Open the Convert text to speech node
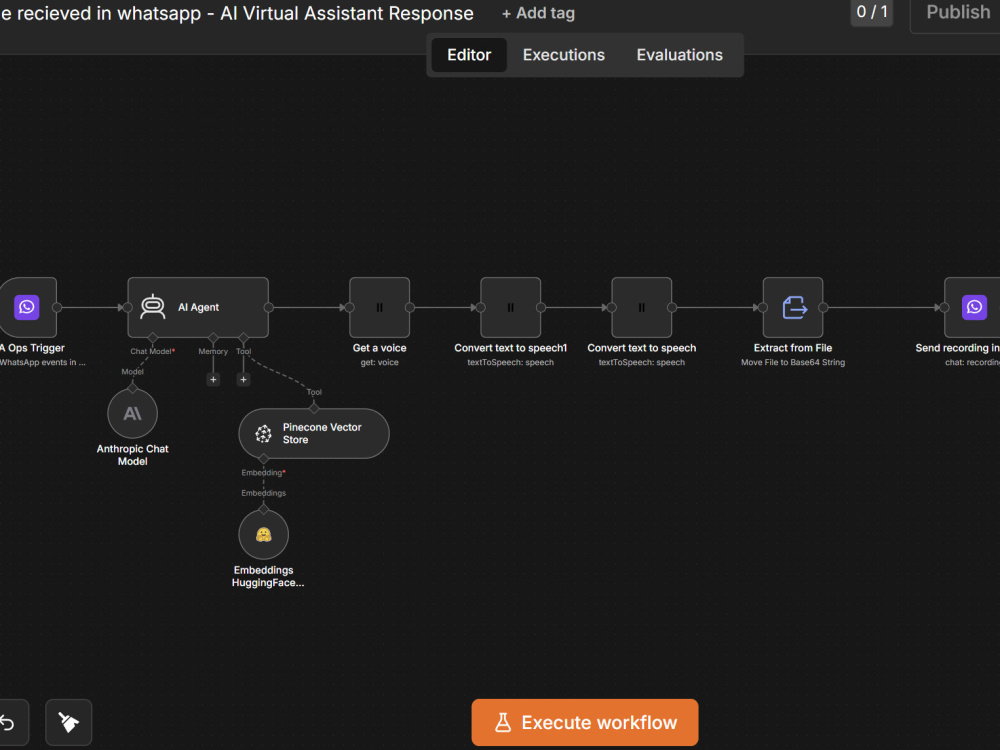Image resolution: width=1000 pixels, height=750 pixels. 642,307
